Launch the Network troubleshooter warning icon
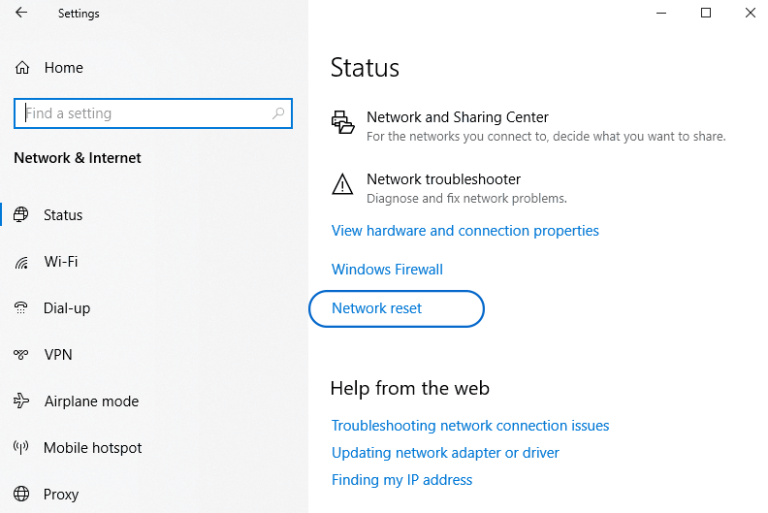768x513 pixels. point(343,185)
